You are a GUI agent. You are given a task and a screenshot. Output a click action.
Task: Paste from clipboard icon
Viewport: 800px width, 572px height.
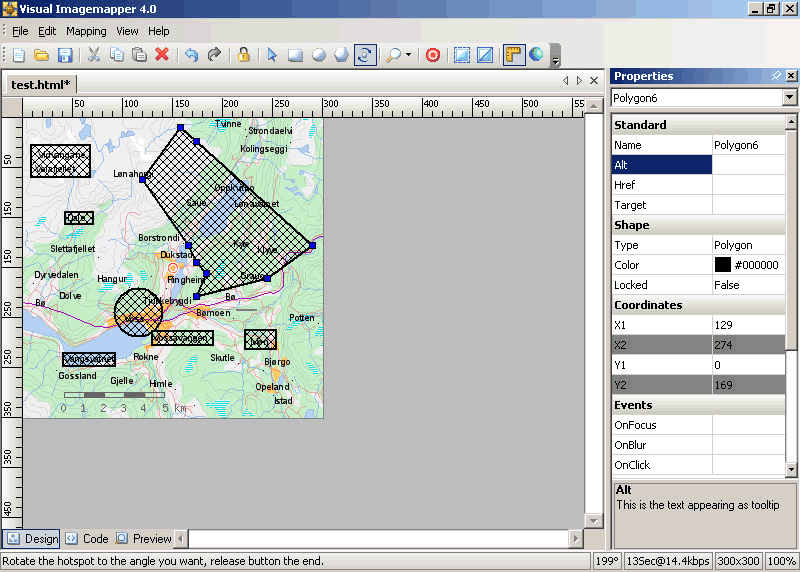tap(139, 55)
